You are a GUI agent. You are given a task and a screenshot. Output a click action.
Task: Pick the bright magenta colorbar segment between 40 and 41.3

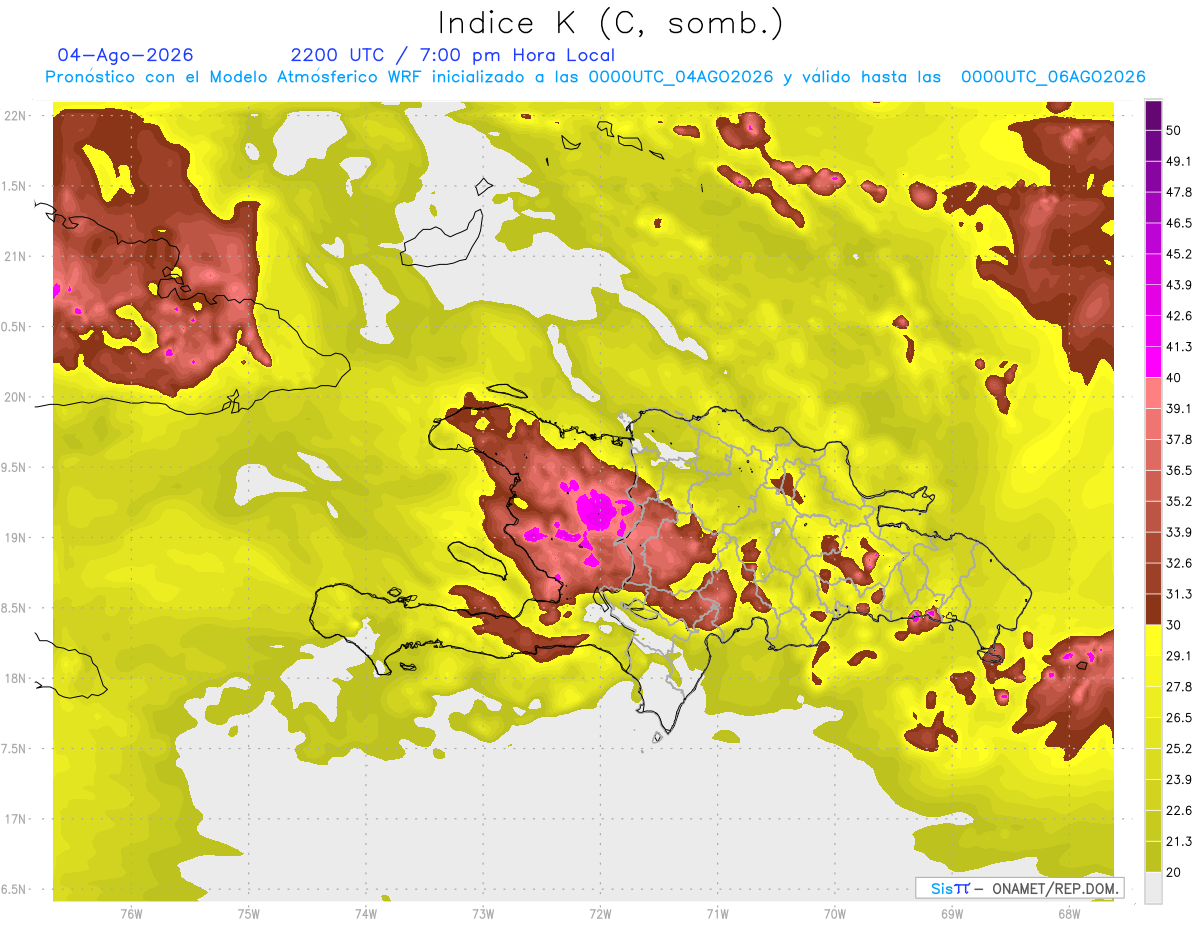(x=1153, y=362)
